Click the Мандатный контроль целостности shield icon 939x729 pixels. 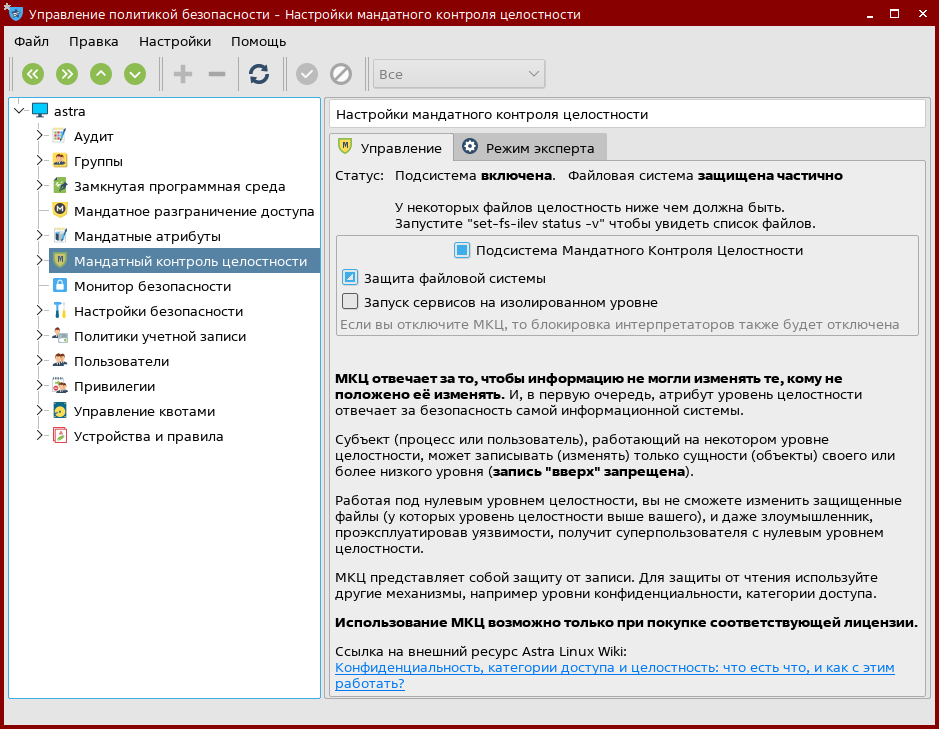[60, 261]
